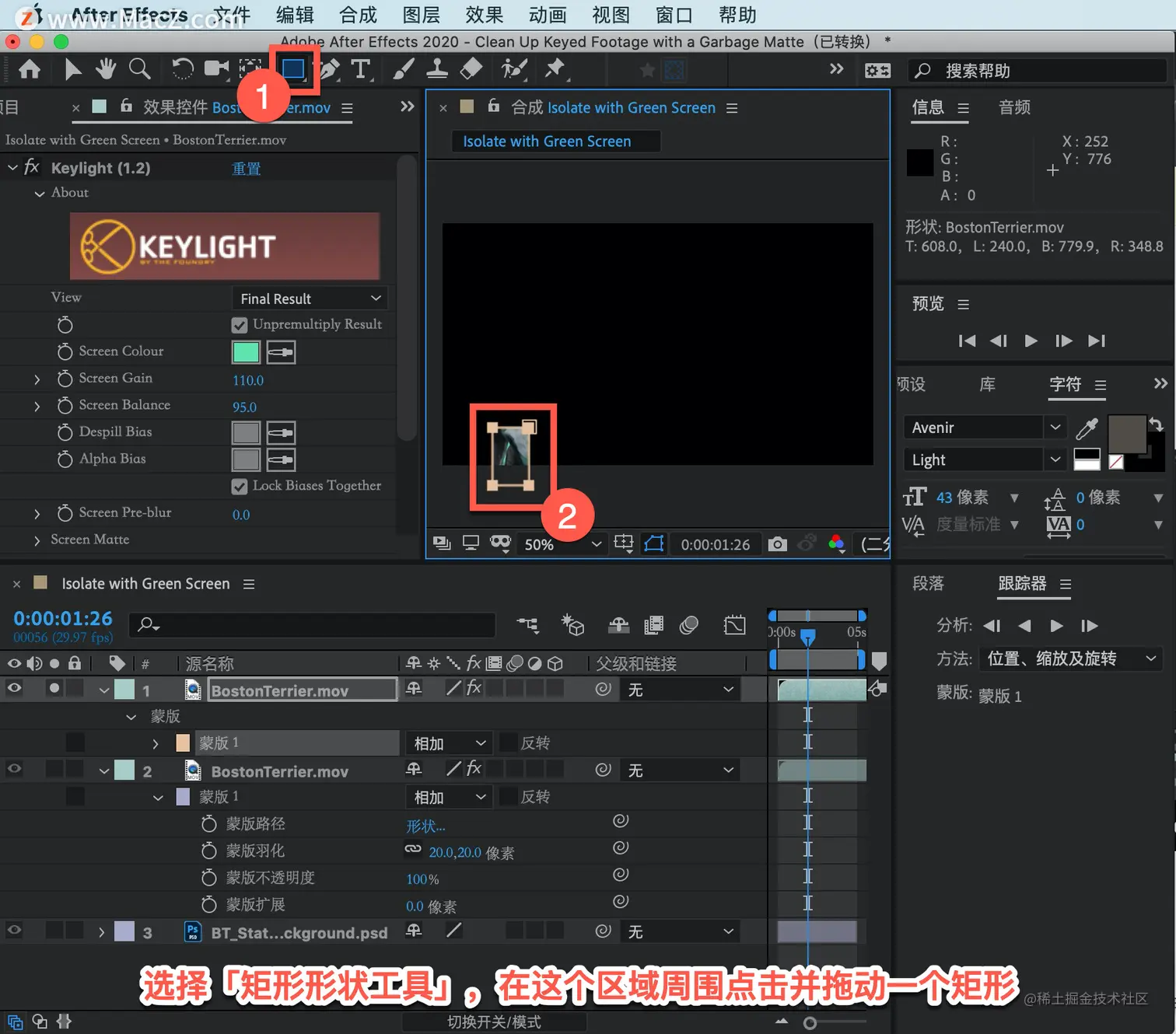
Task: Click the timeline search field
Action: [313, 624]
